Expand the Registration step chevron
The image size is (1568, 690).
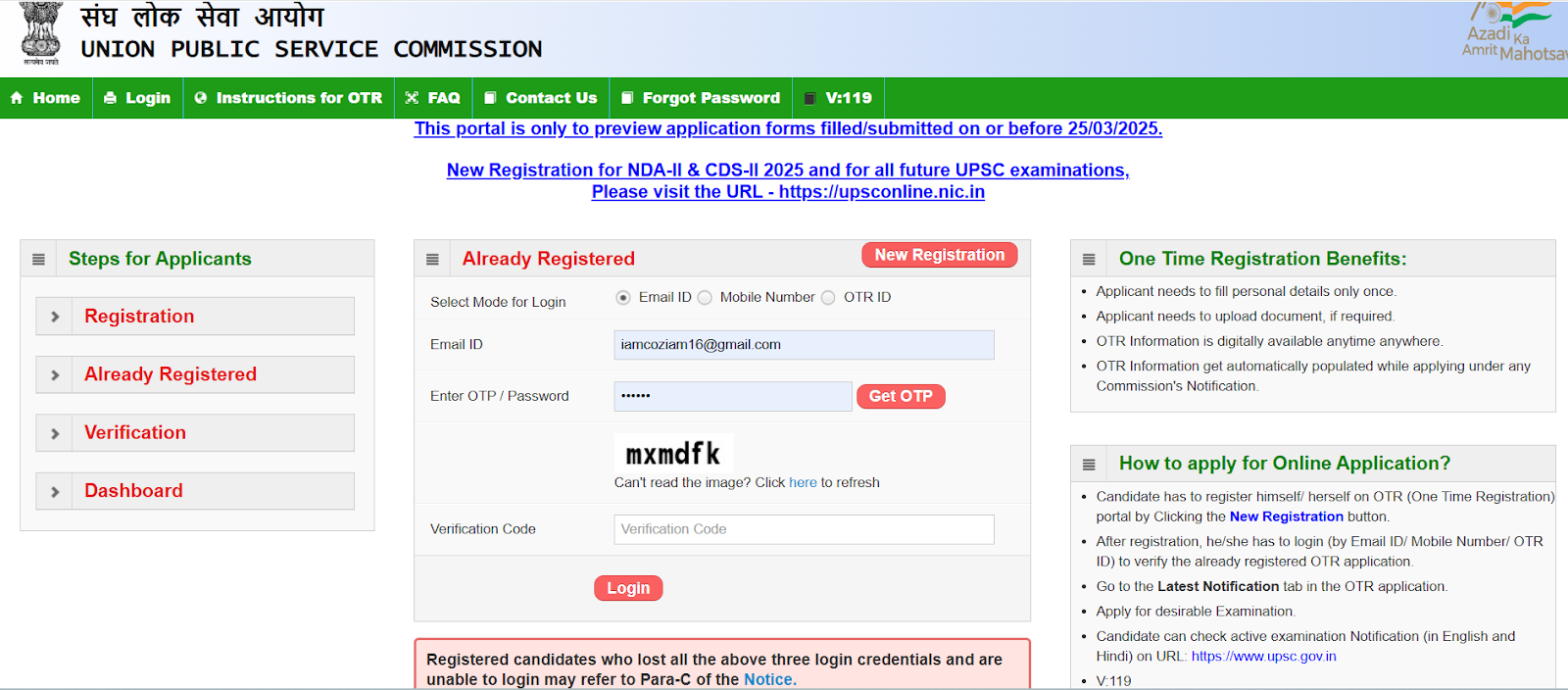coord(55,317)
